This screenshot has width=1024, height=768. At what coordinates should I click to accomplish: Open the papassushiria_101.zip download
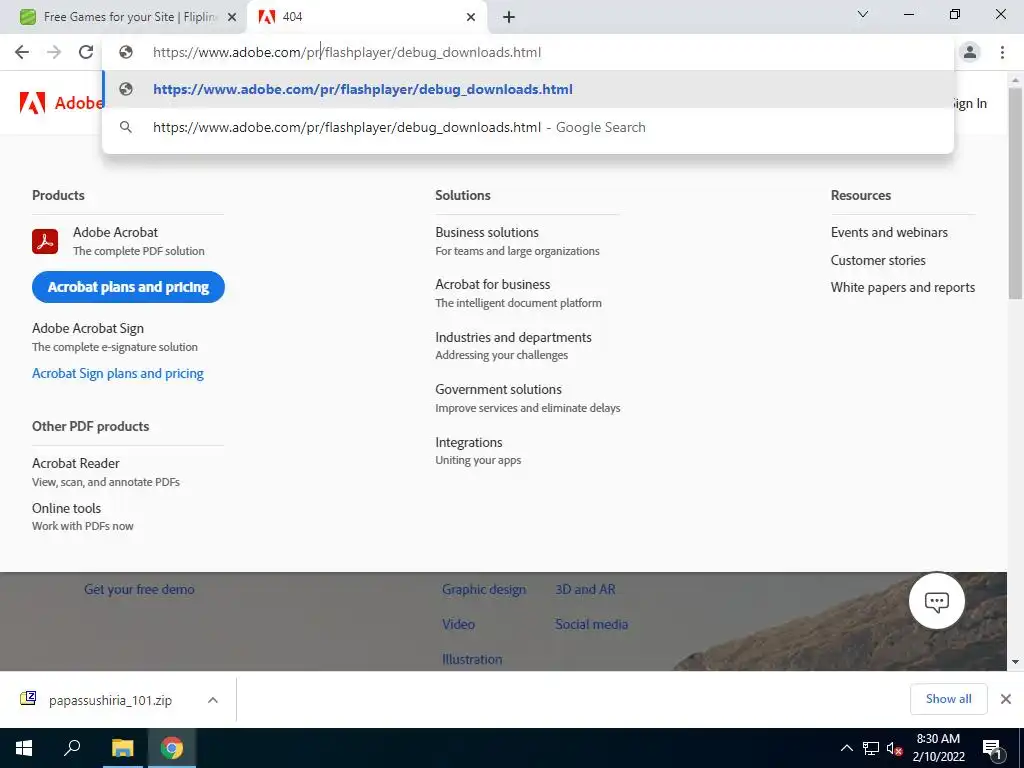[110, 700]
